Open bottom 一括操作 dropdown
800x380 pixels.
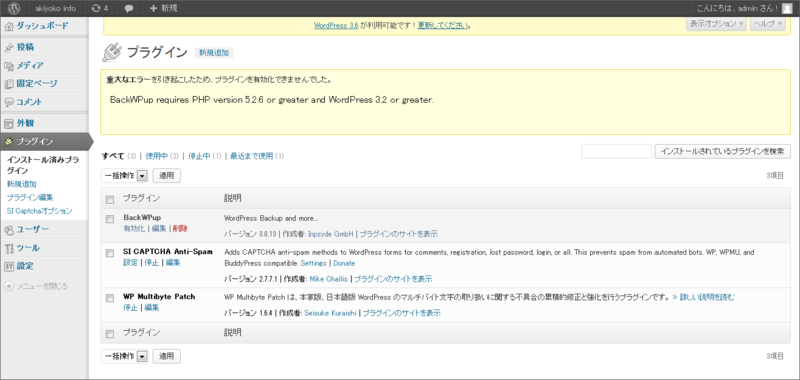point(124,356)
